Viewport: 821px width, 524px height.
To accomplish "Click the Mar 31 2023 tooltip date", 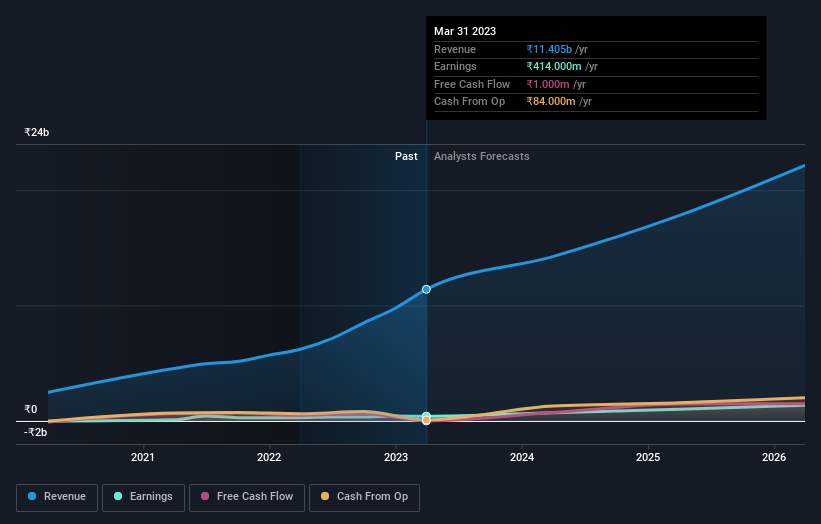I will (x=465, y=31).
